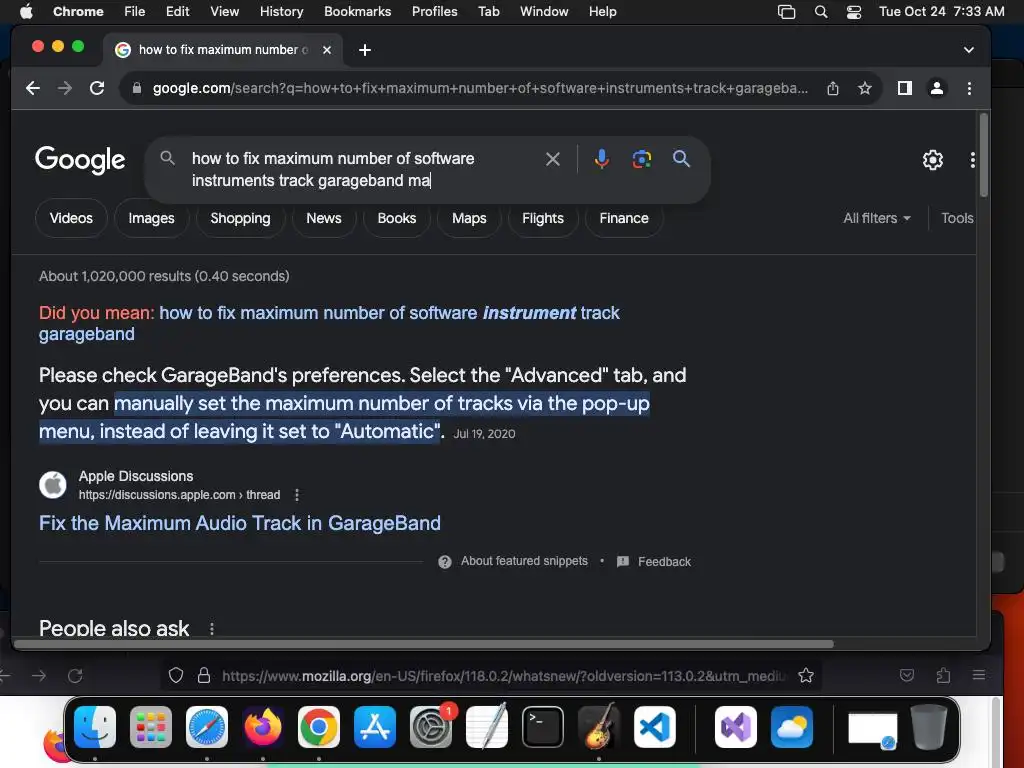This screenshot has width=1024, height=768.
Task: Click the vertical scrollbar of the Chrome page
Action: click(984, 155)
